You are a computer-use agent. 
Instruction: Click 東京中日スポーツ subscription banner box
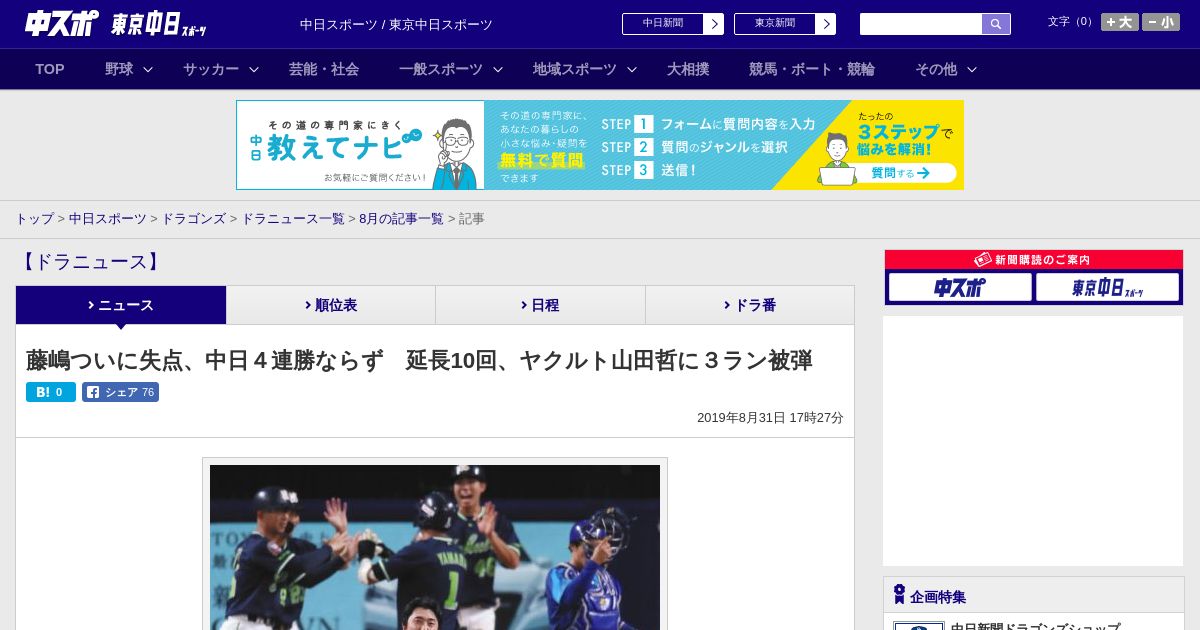[1107, 287]
